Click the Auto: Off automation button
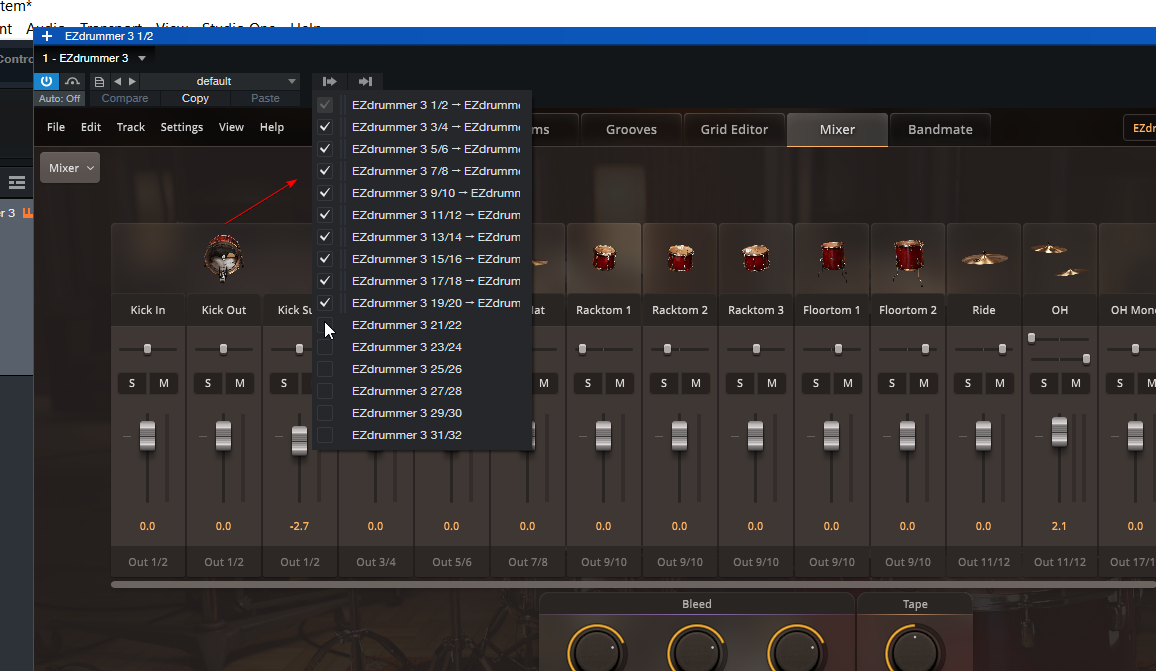Screen dimensions: 1156x671 coord(60,98)
